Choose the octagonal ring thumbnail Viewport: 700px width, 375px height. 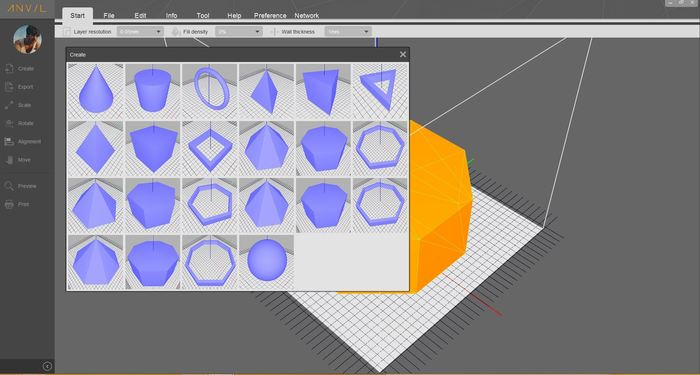(210, 262)
